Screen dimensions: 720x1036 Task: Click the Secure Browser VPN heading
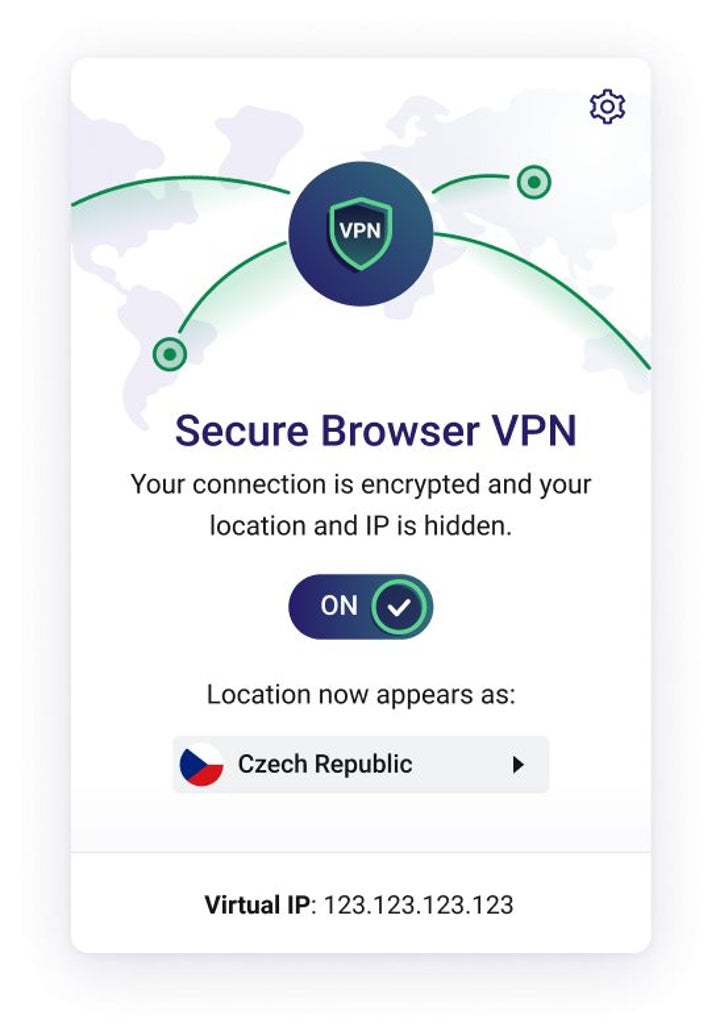[x=376, y=431]
